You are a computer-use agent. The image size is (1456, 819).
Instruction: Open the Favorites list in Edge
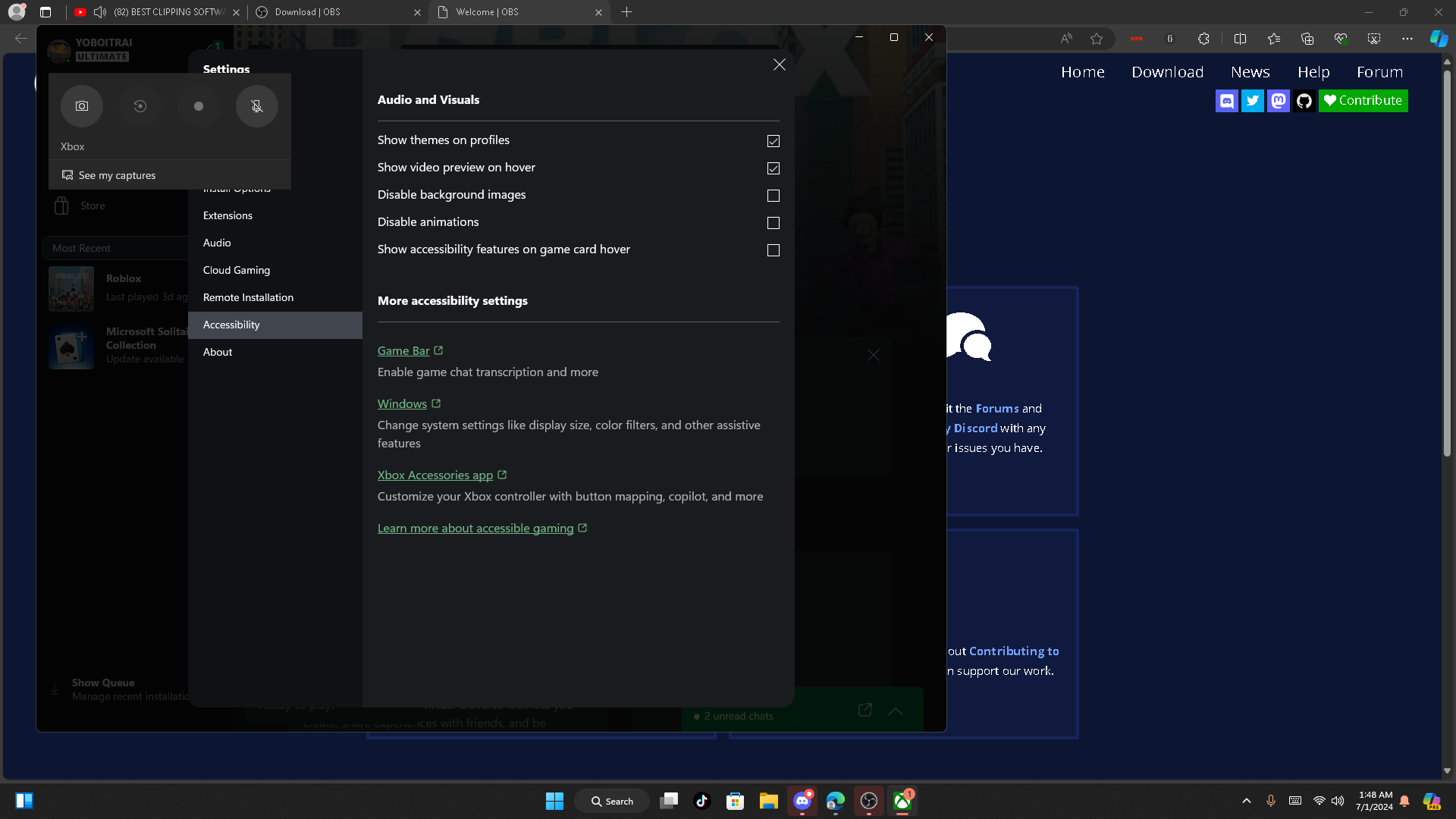pyautogui.click(x=1274, y=39)
